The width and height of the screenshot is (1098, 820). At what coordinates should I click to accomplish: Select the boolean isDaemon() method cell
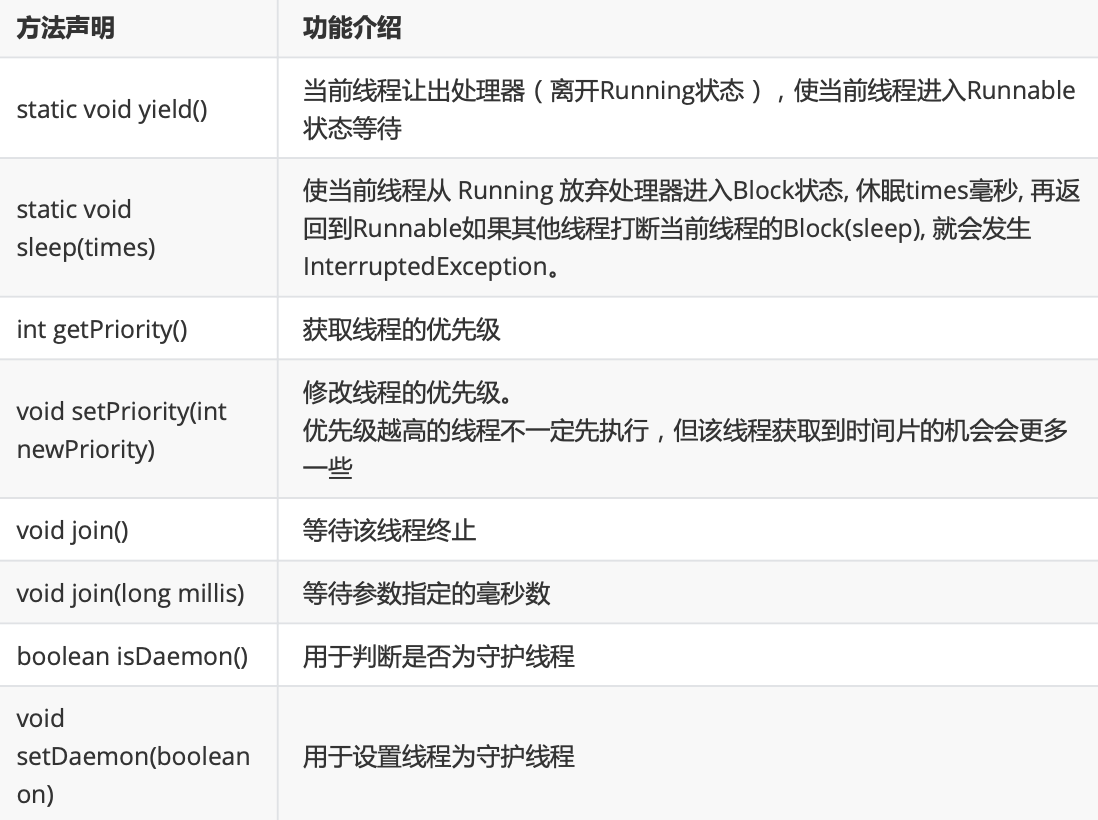click(x=139, y=655)
